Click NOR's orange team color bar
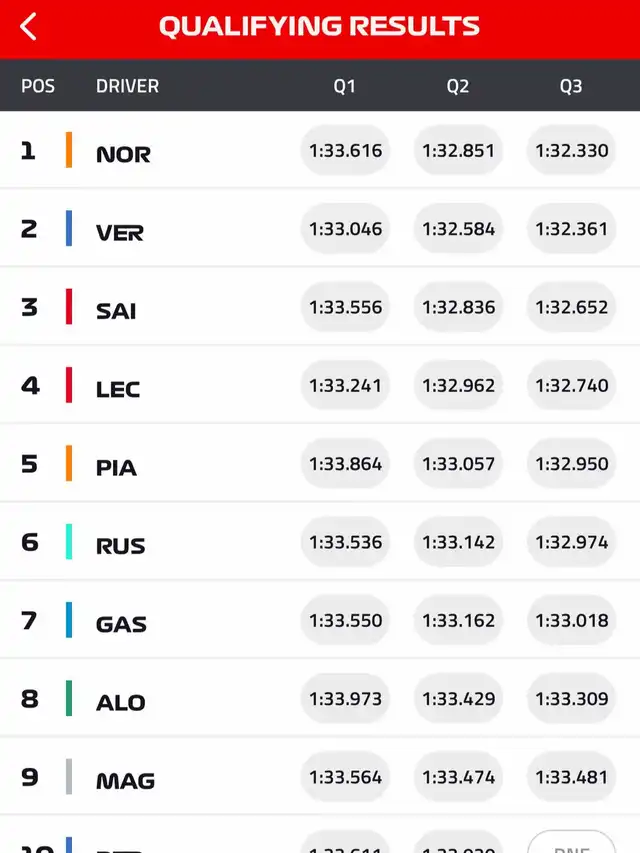This screenshot has width=640, height=853. click(x=69, y=150)
